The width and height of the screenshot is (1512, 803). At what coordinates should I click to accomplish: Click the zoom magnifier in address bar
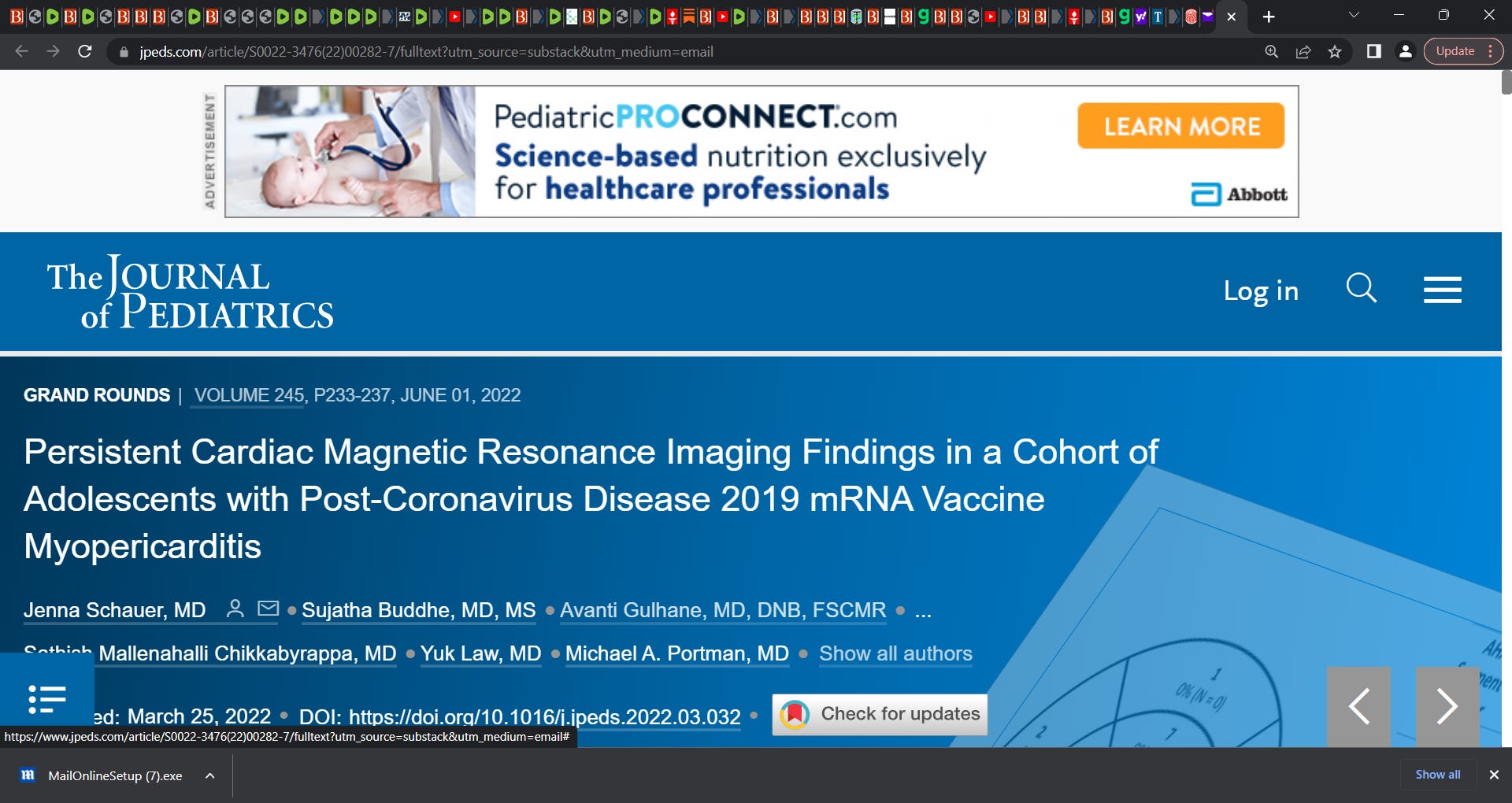coord(1272,51)
